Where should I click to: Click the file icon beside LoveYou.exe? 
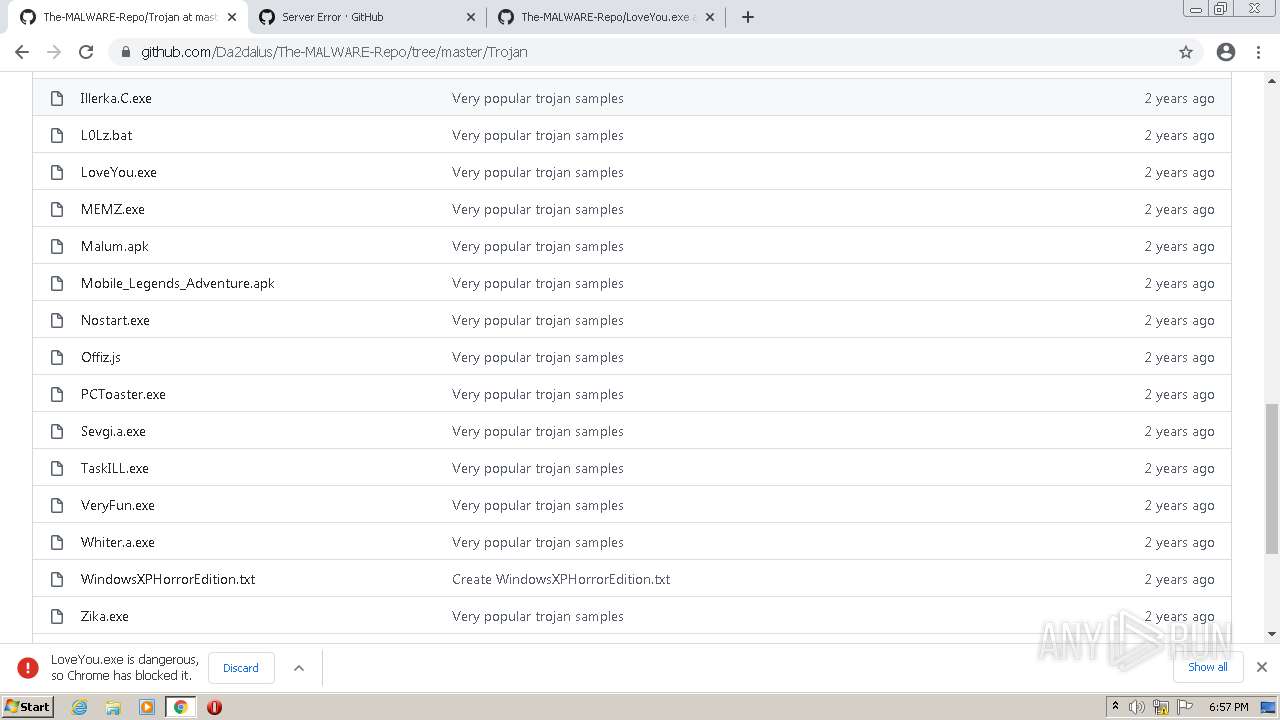[58, 172]
